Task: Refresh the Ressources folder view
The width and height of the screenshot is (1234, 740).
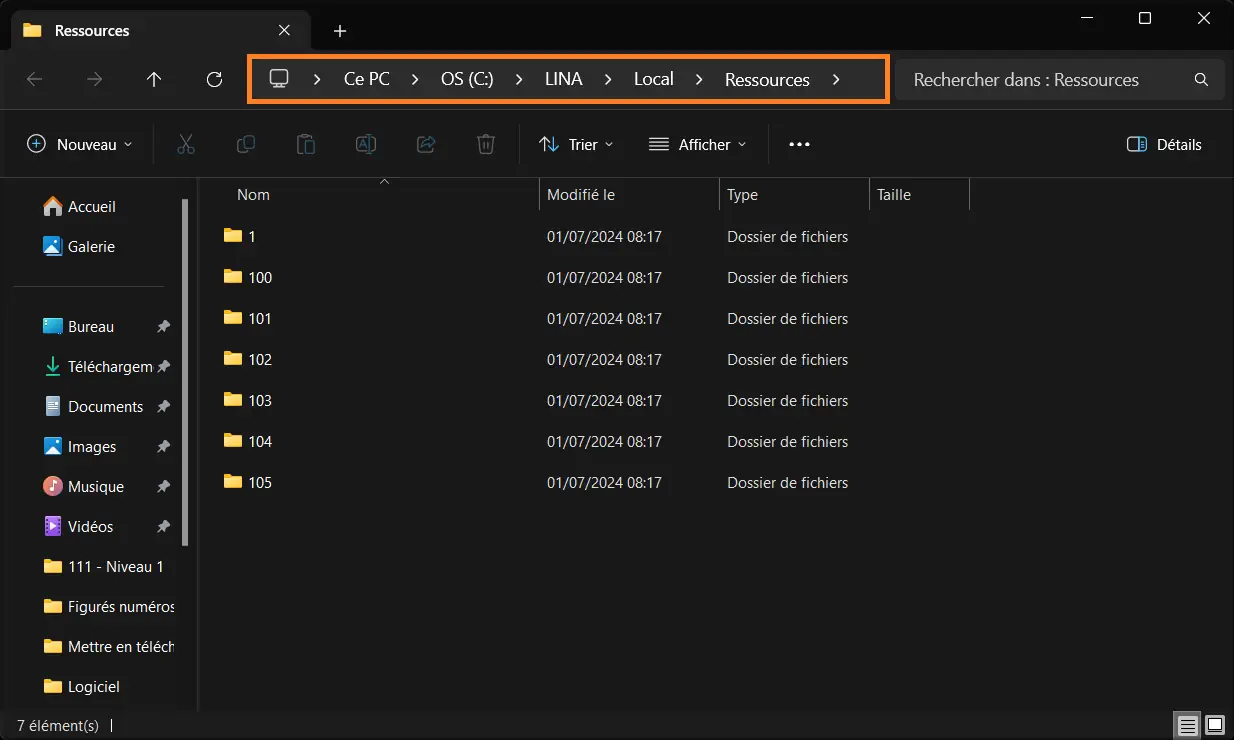Action: pos(214,80)
